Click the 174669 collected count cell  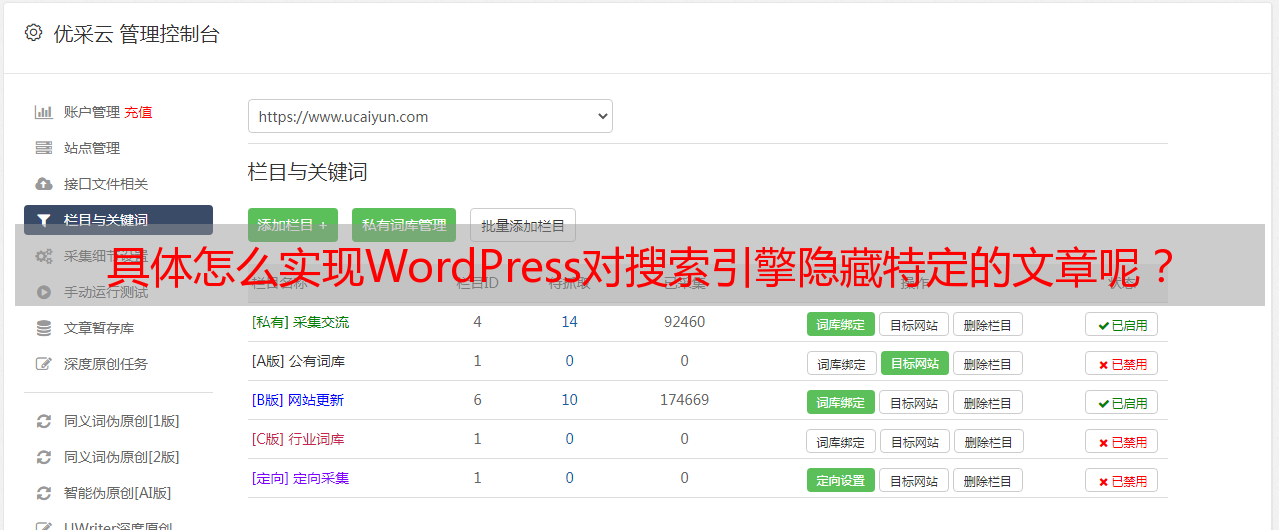tap(684, 400)
